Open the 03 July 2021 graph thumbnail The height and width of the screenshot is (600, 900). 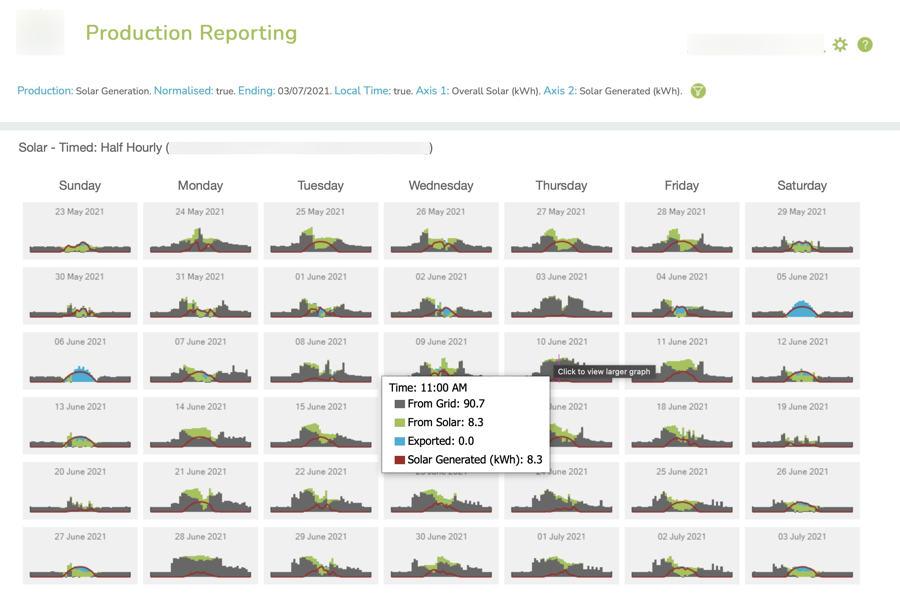click(802, 556)
